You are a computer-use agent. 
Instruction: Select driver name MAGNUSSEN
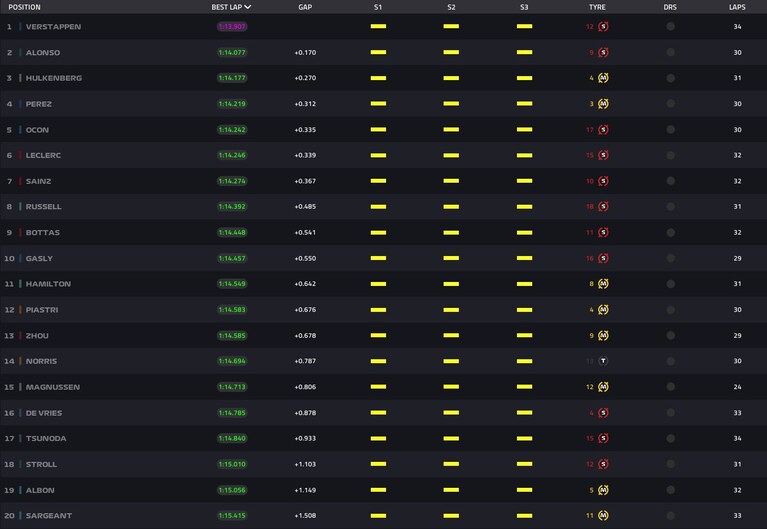click(53, 387)
